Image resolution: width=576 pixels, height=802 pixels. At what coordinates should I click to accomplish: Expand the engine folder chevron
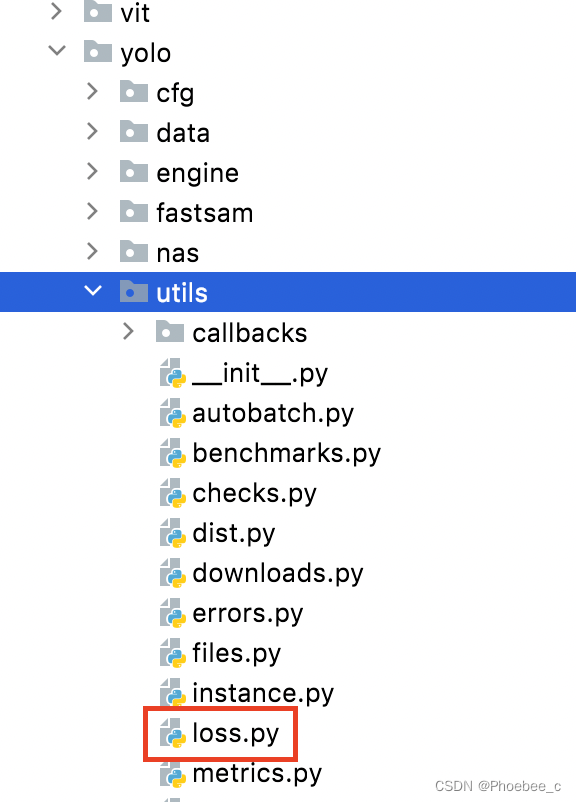click(93, 171)
